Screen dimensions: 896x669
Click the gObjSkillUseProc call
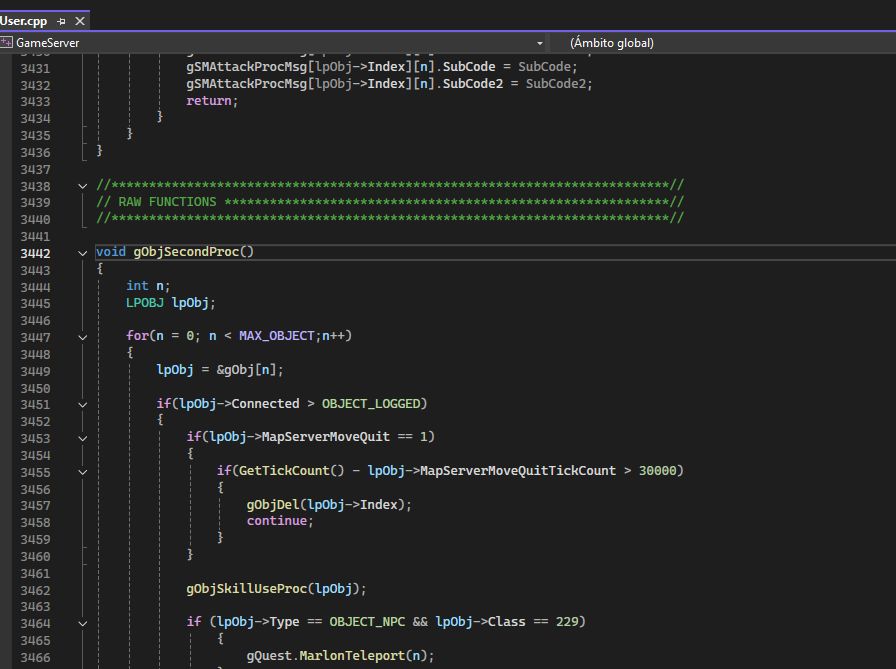[x=247, y=589]
